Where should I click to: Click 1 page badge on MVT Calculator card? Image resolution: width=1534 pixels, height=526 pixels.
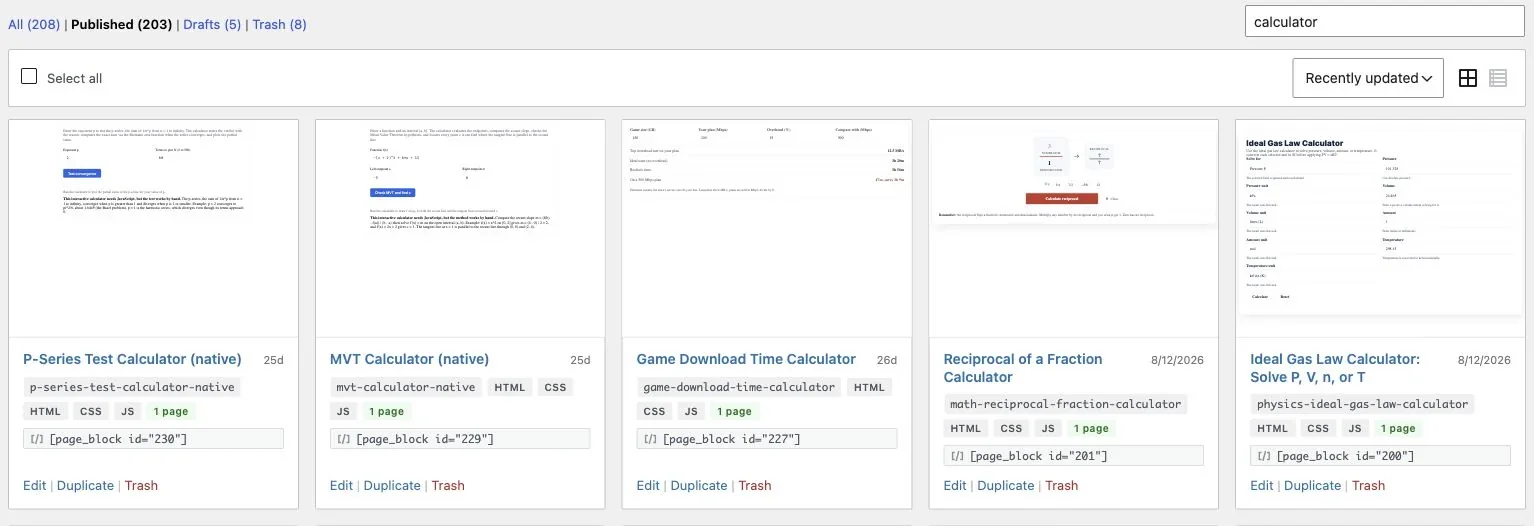pyautogui.click(x=386, y=411)
